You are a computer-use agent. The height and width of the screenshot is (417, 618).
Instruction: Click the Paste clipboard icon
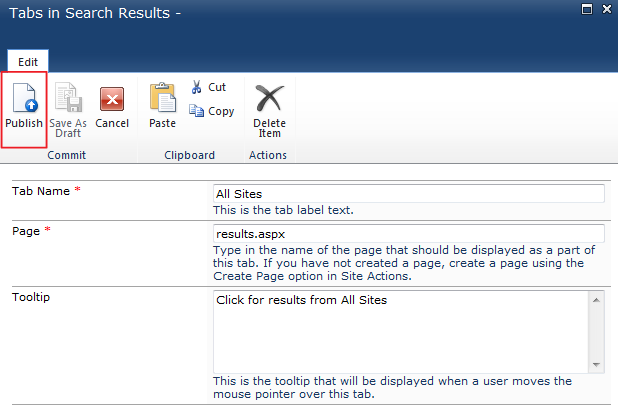162,107
